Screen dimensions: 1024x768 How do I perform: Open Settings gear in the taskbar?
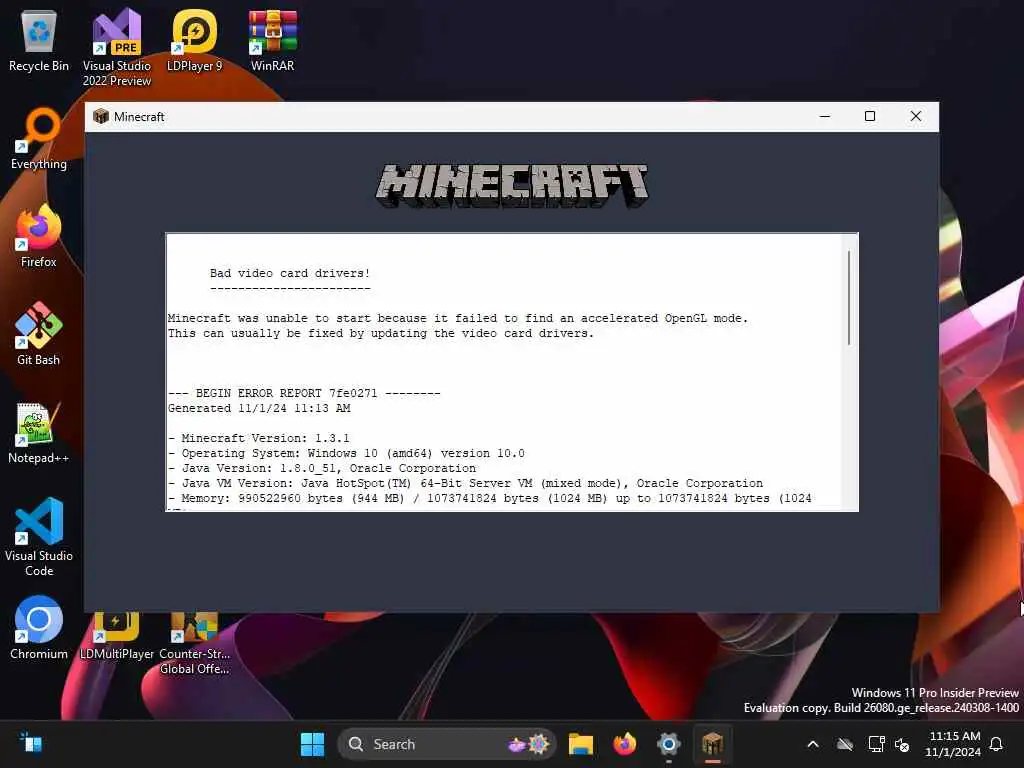tap(669, 744)
